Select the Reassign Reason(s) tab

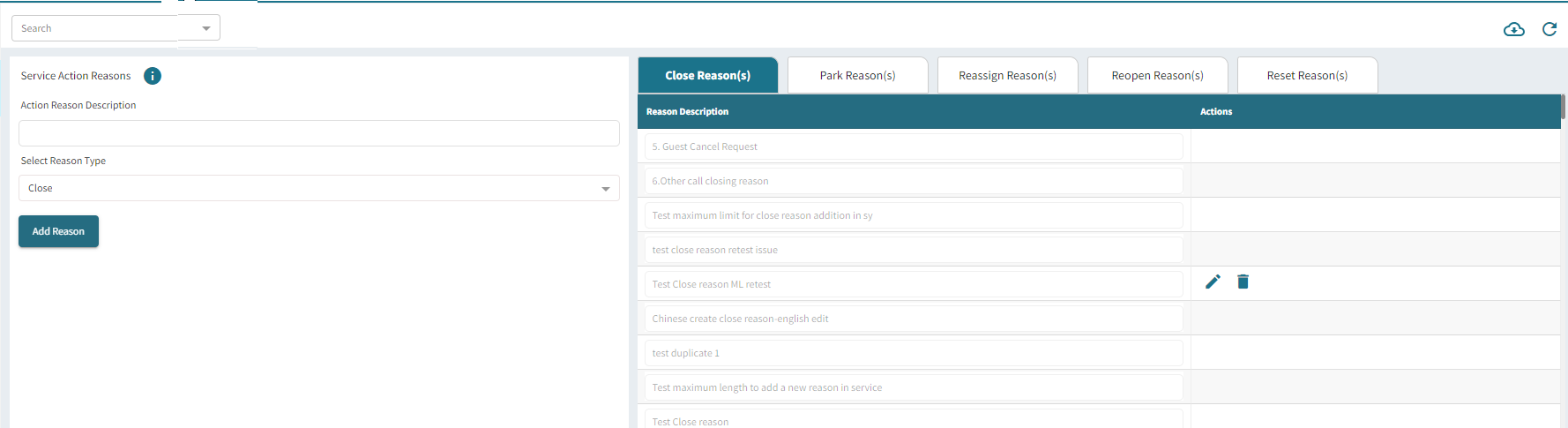point(1007,76)
